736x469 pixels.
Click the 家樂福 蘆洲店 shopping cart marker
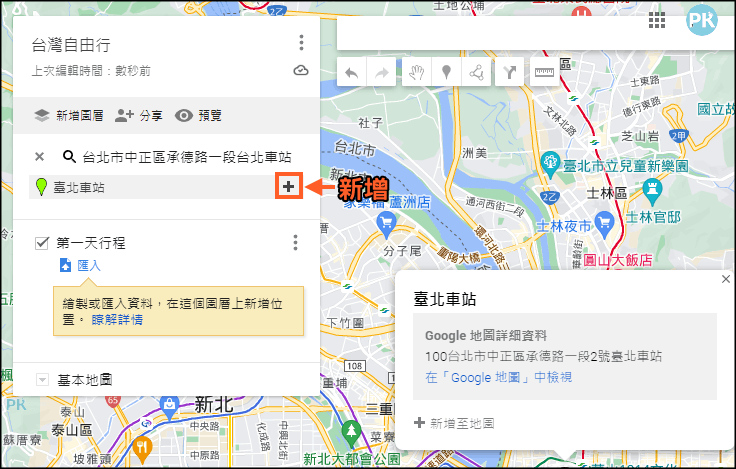pos(386,223)
